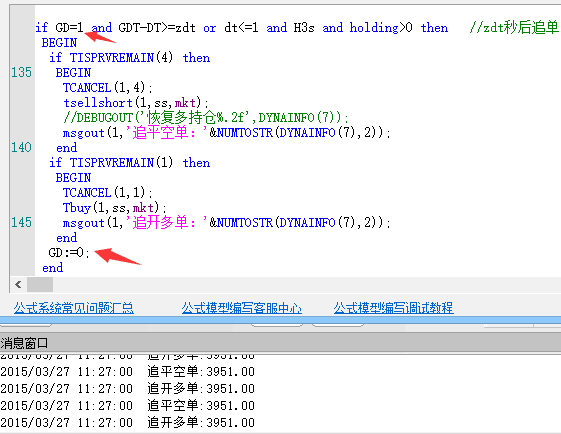Click the 消息窗口 panel title
Viewport: 561px width, 434px height.
24,343
